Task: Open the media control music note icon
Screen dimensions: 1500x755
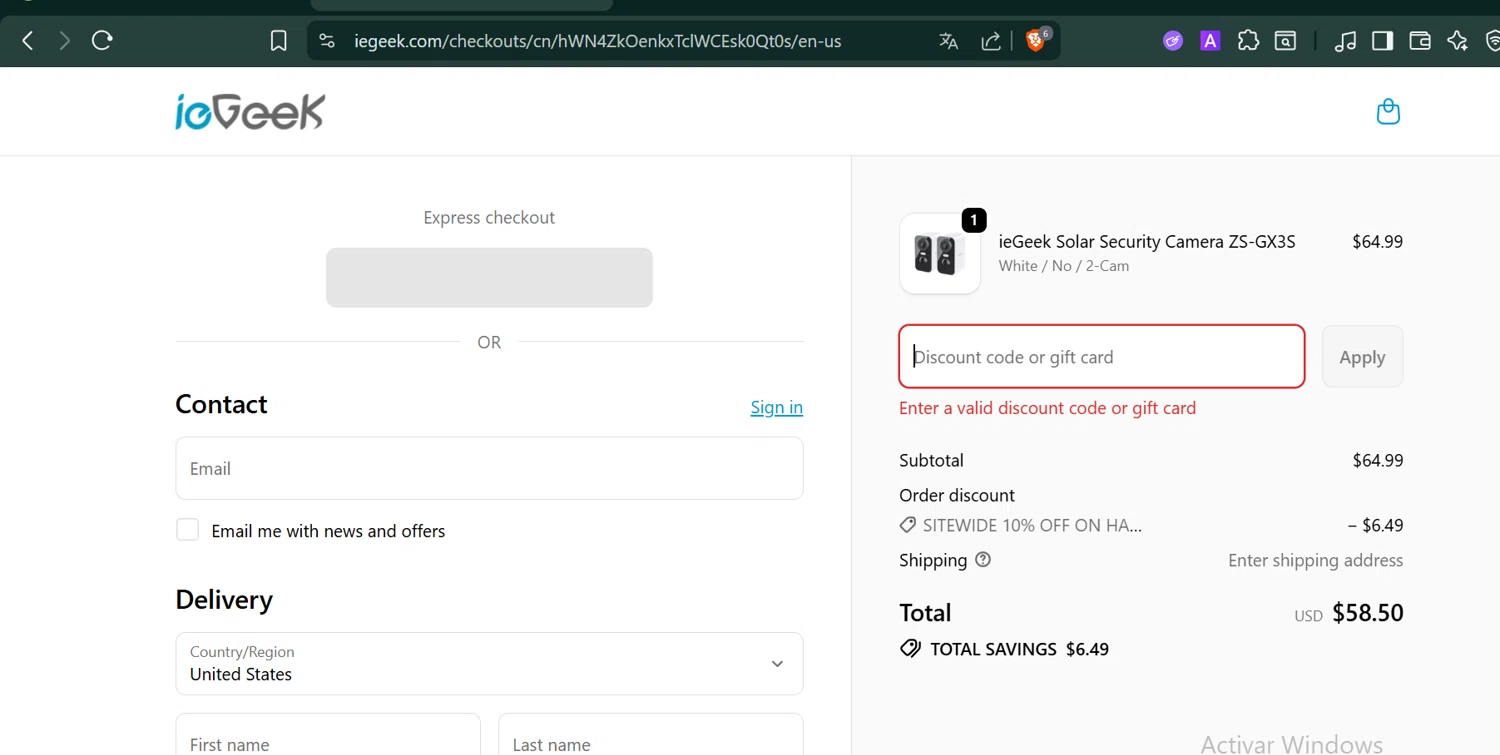Action: pos(1346,41)
